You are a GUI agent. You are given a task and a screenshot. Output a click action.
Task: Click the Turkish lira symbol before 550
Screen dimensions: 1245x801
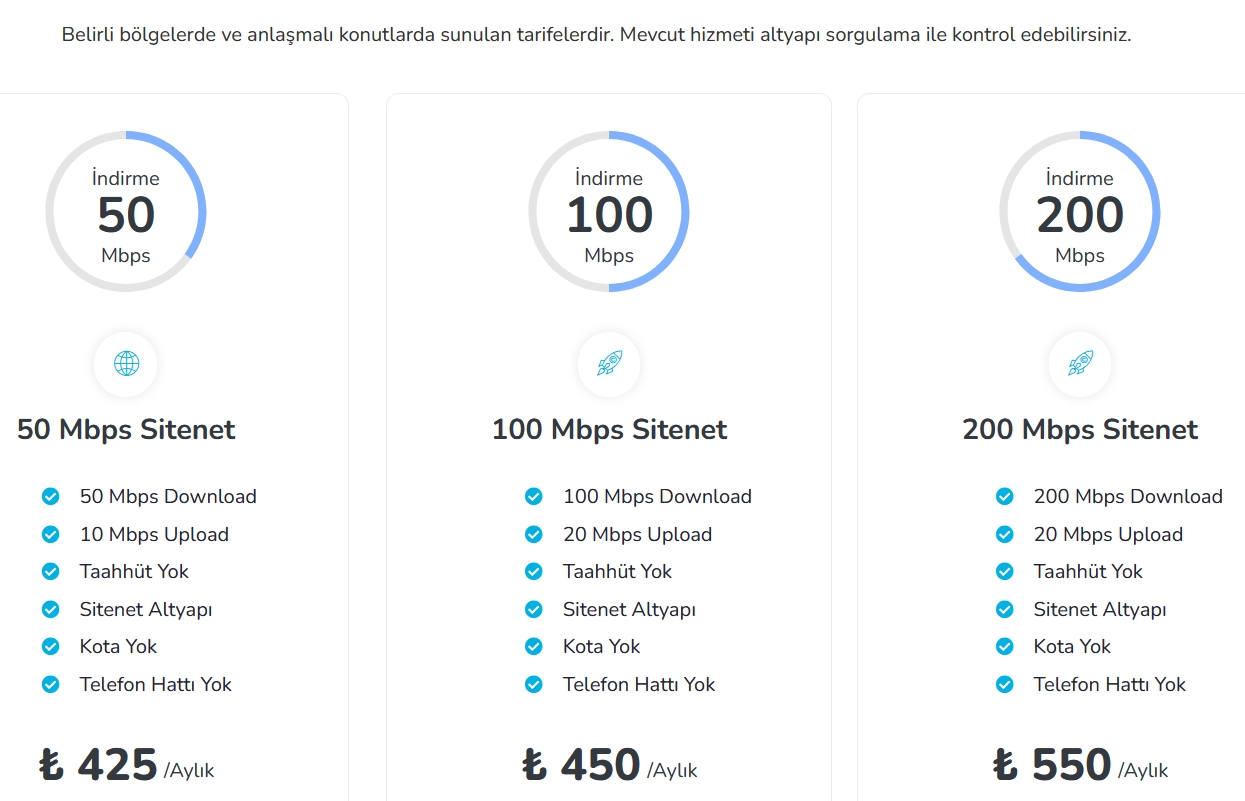tap(1006, 765)
